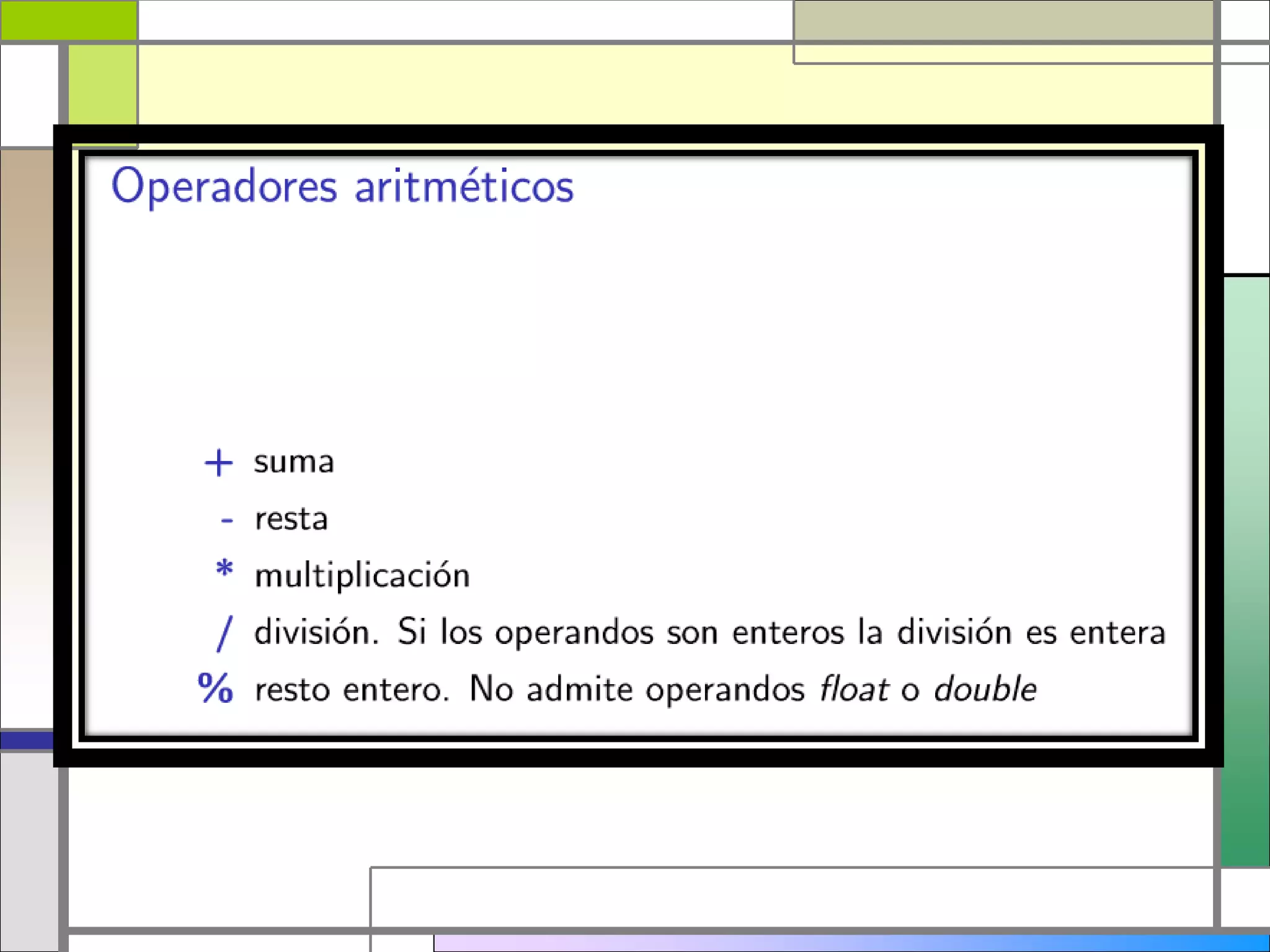Select the word resta
The width and height of the screenshot is (1270, 952).
point(291,519)
